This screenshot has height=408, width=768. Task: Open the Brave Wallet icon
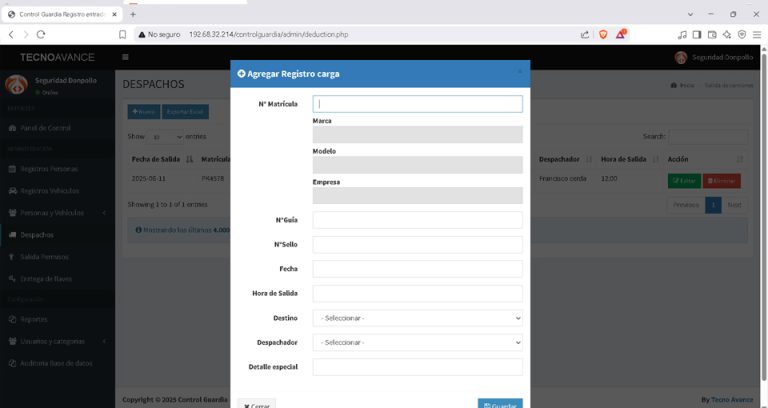[712, 34]
